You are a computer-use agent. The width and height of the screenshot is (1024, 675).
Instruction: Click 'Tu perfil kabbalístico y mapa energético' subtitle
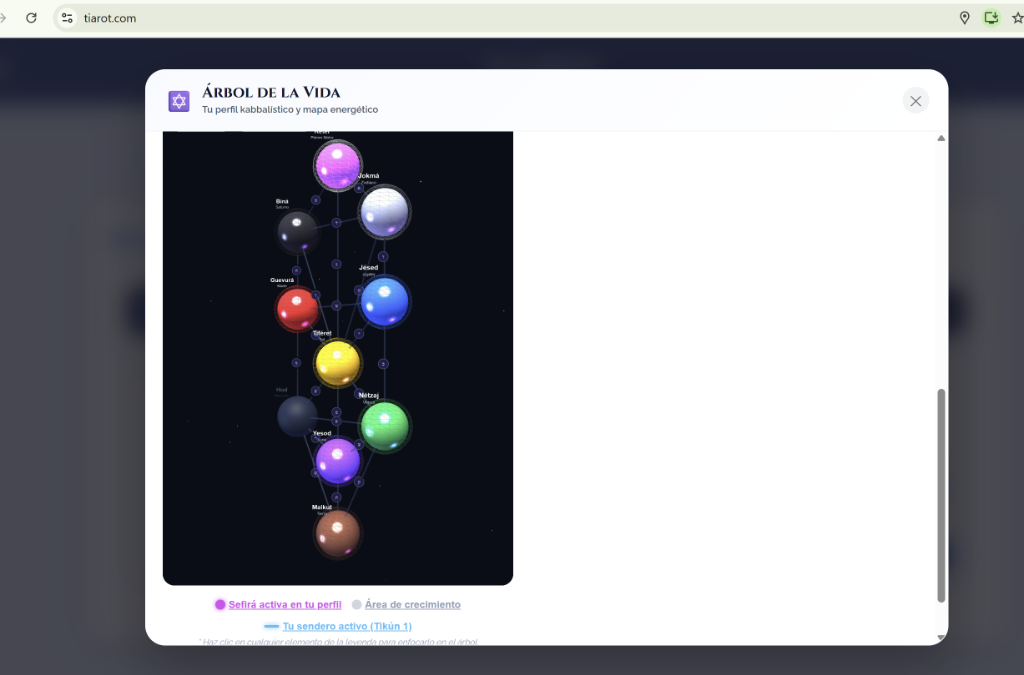pos(290,110)
